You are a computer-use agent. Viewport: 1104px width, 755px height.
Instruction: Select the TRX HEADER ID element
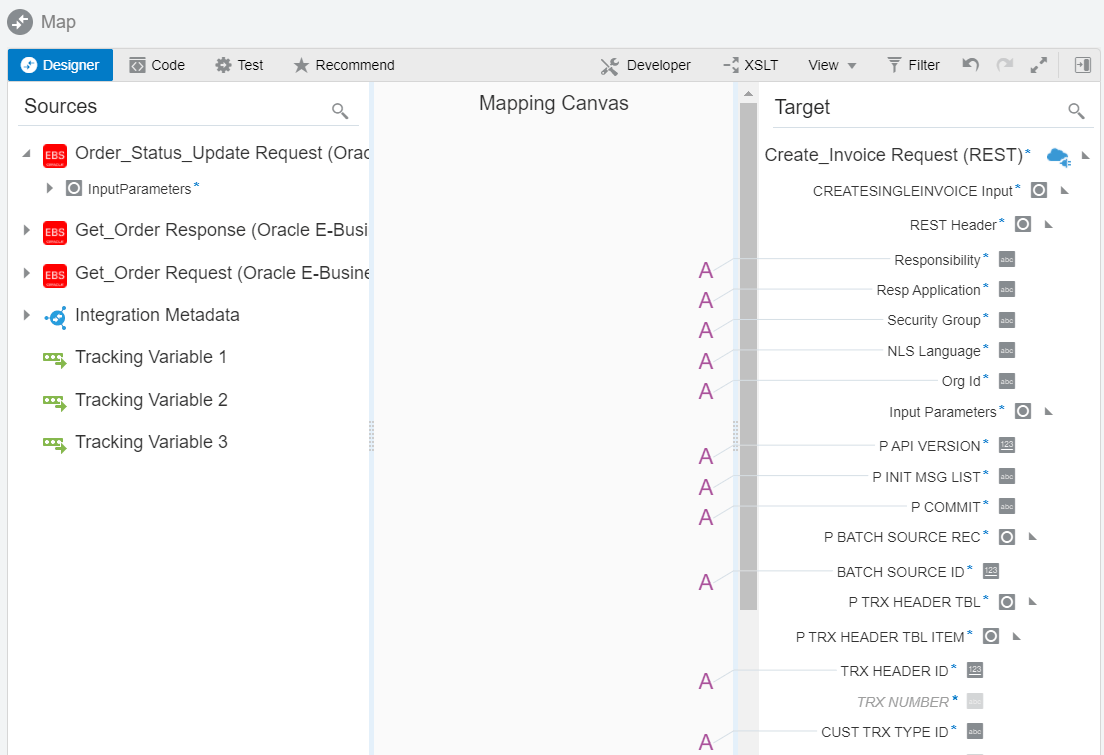click(894, 671)
